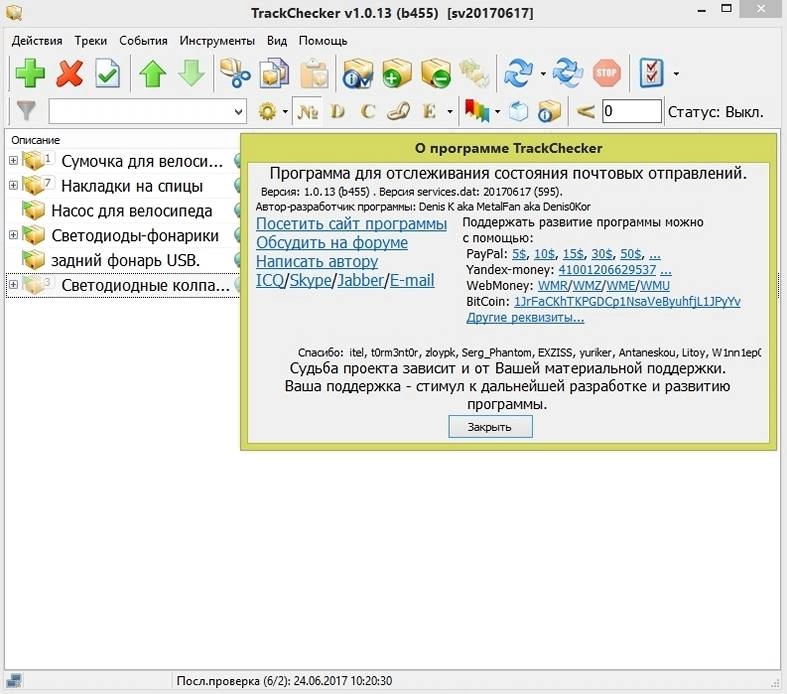Screen dimensions: 787x694
Task: Copy the track via copy-box icon
Action: [274, 74]
